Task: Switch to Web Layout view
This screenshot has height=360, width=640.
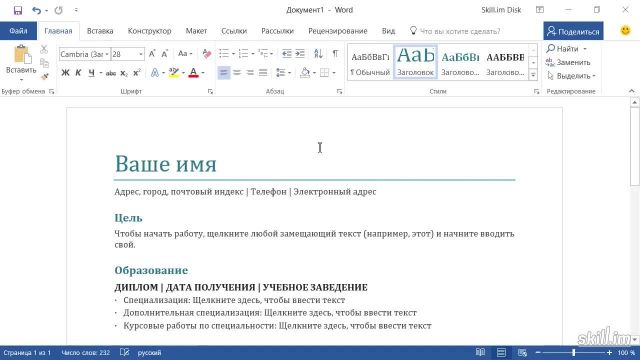Action: pyautogui.click(x=522, y=352)
